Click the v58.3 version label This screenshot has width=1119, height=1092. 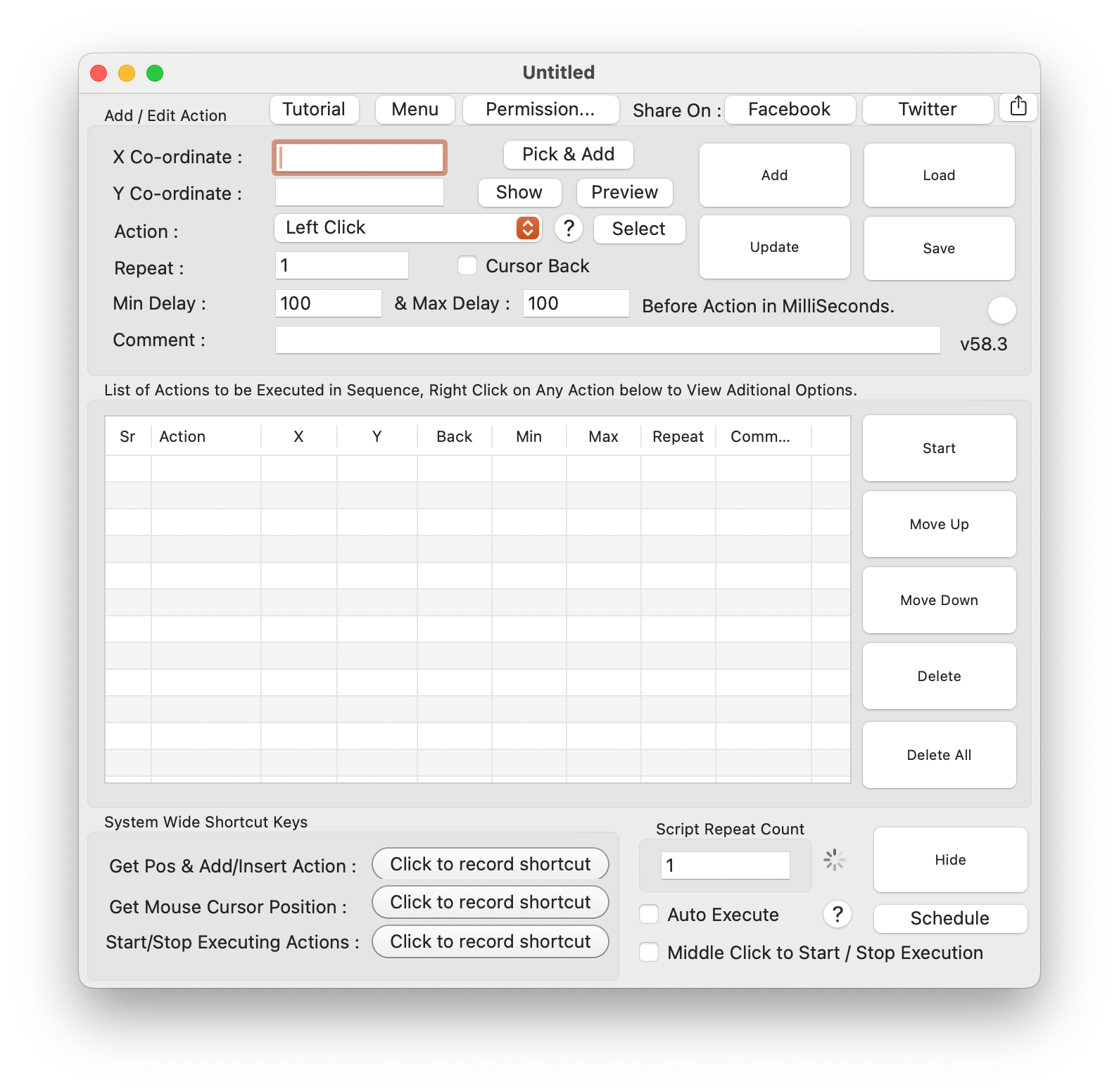coord(984,344)
